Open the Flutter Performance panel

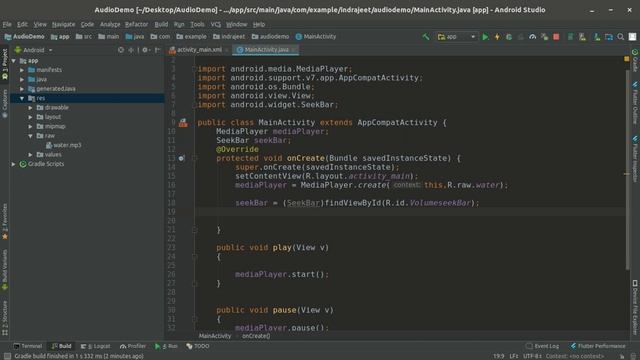(598, 346)
